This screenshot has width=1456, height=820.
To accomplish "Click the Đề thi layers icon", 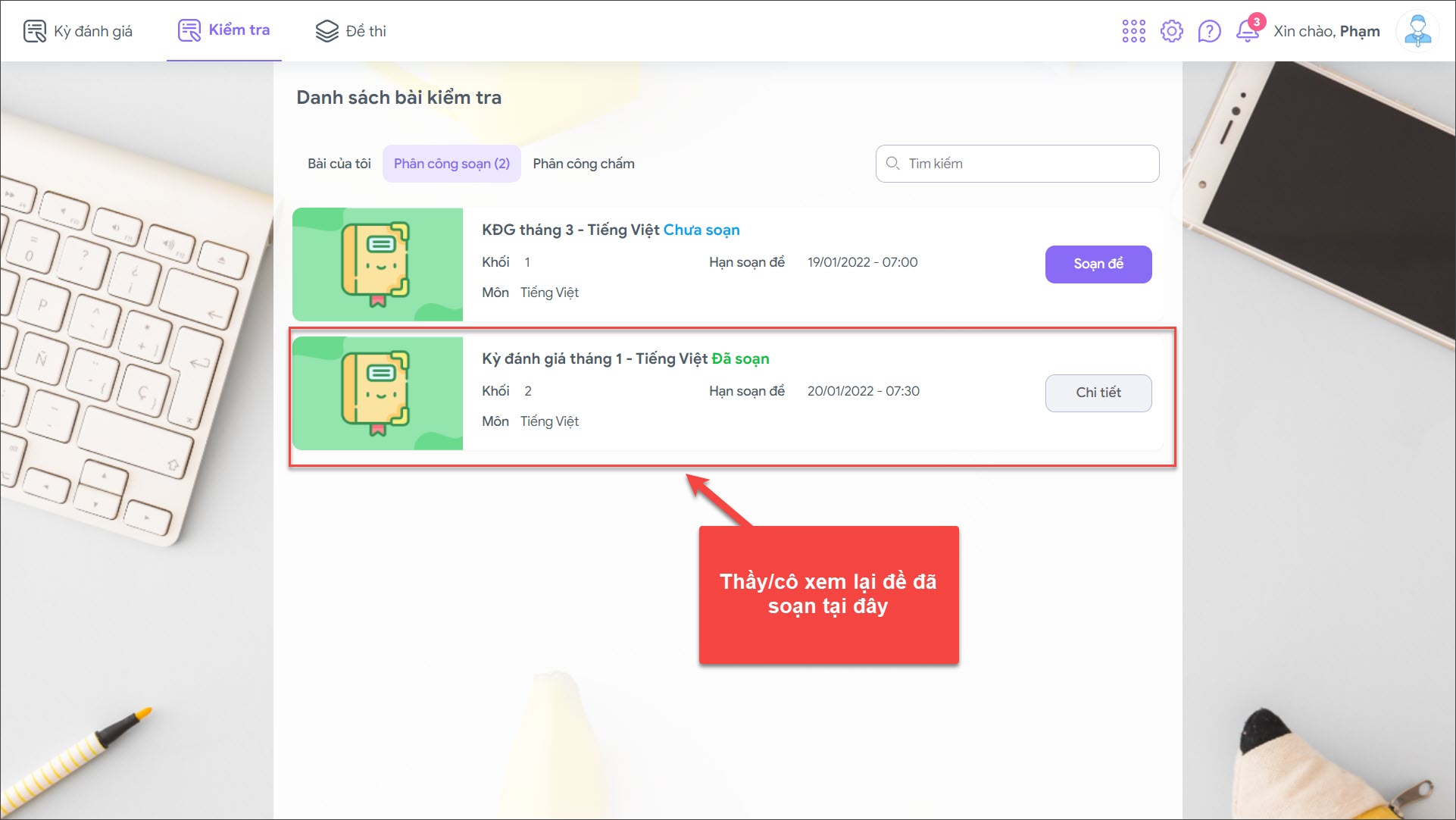I will coord(327,31).
